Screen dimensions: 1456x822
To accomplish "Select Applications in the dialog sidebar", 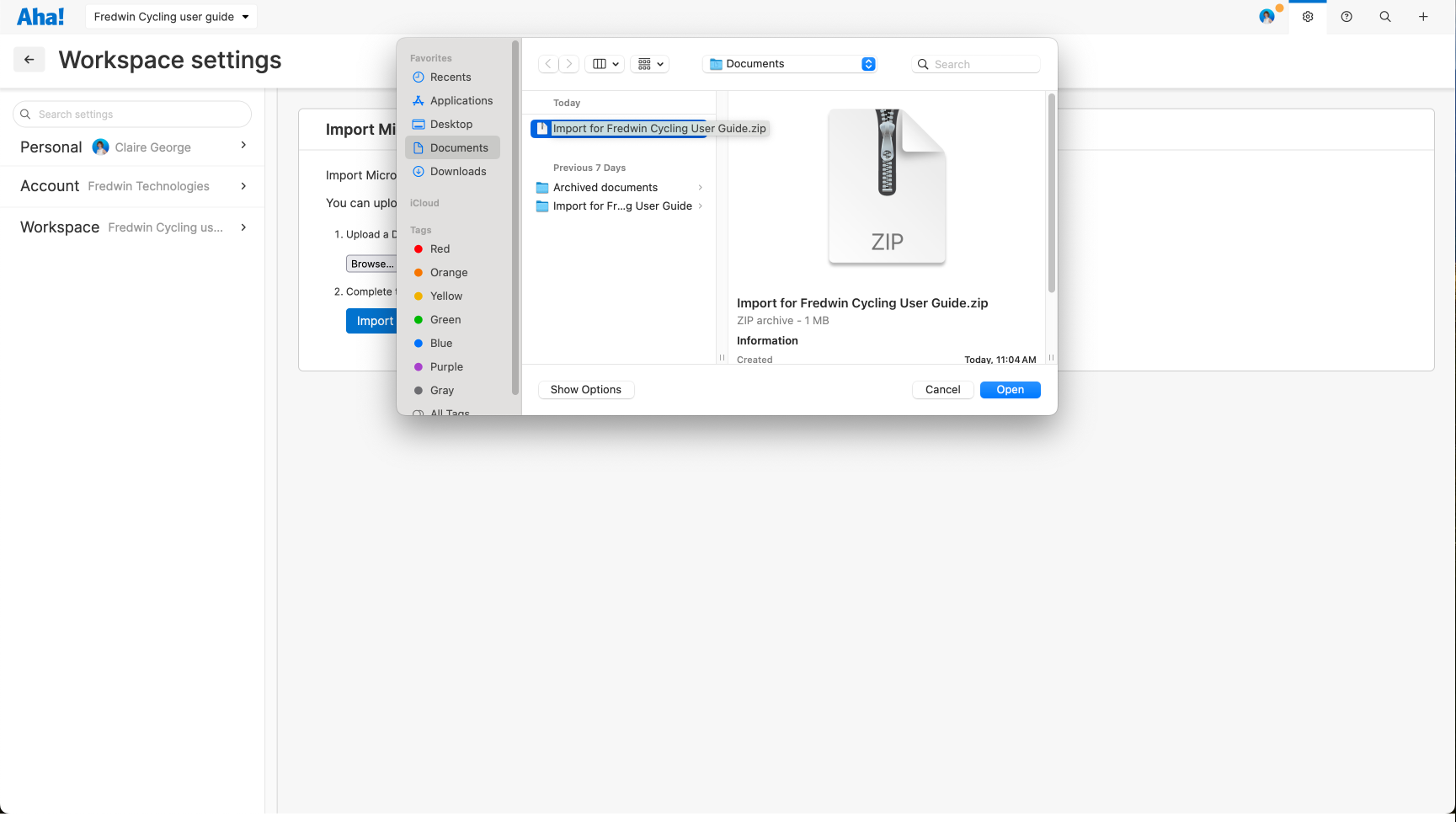I will pyautogui.click(x=461, y=100).
